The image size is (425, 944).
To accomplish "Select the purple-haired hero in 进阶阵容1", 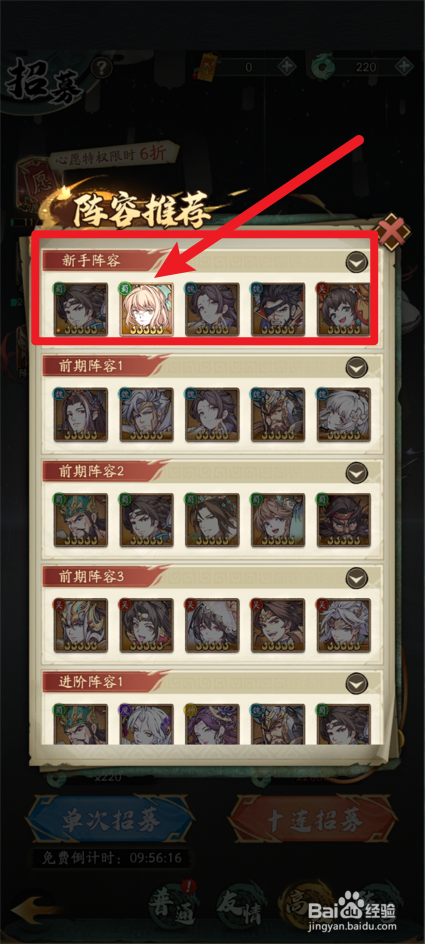I will (212, 725).
